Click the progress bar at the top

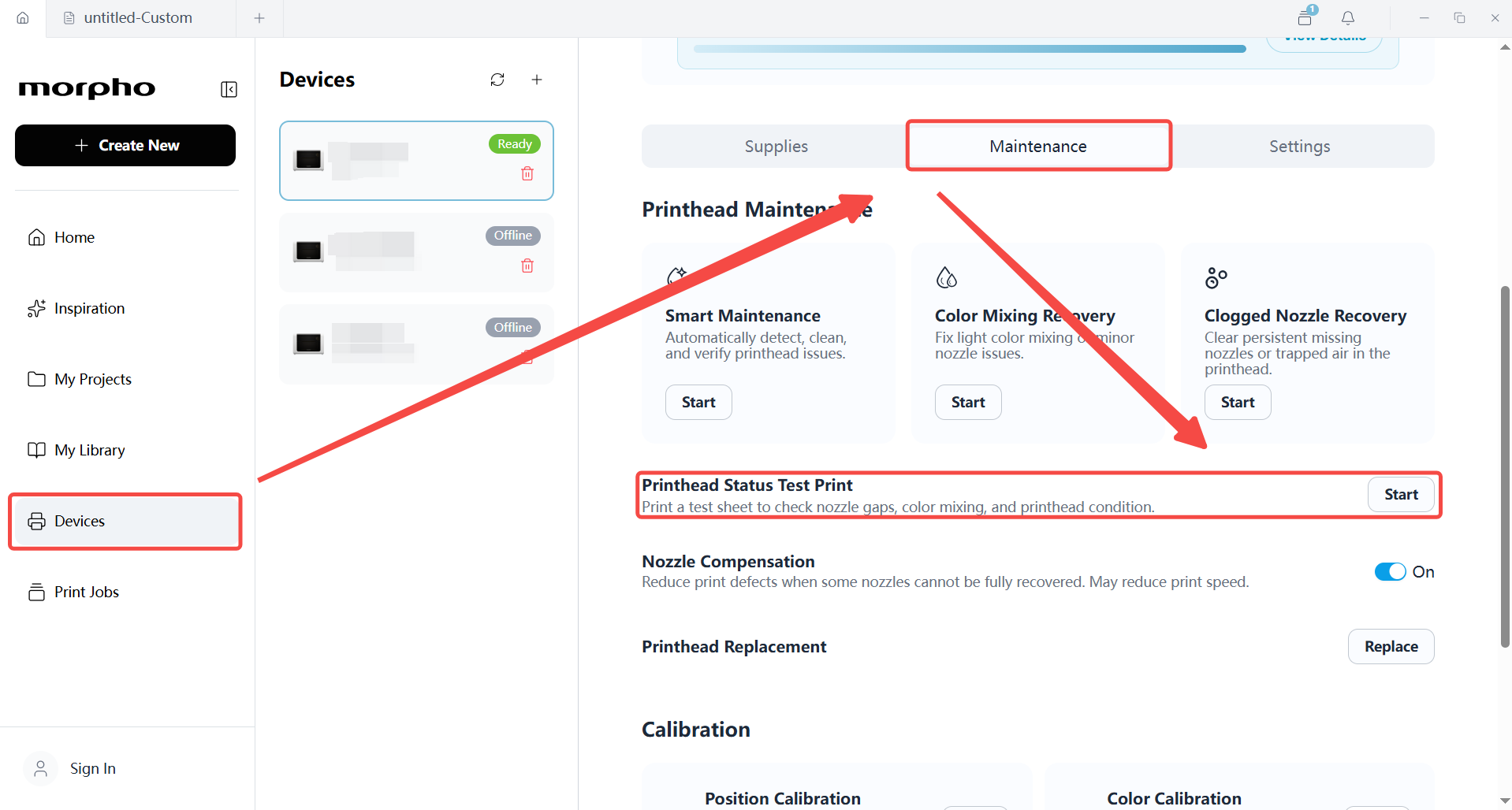tap(970, 49)
